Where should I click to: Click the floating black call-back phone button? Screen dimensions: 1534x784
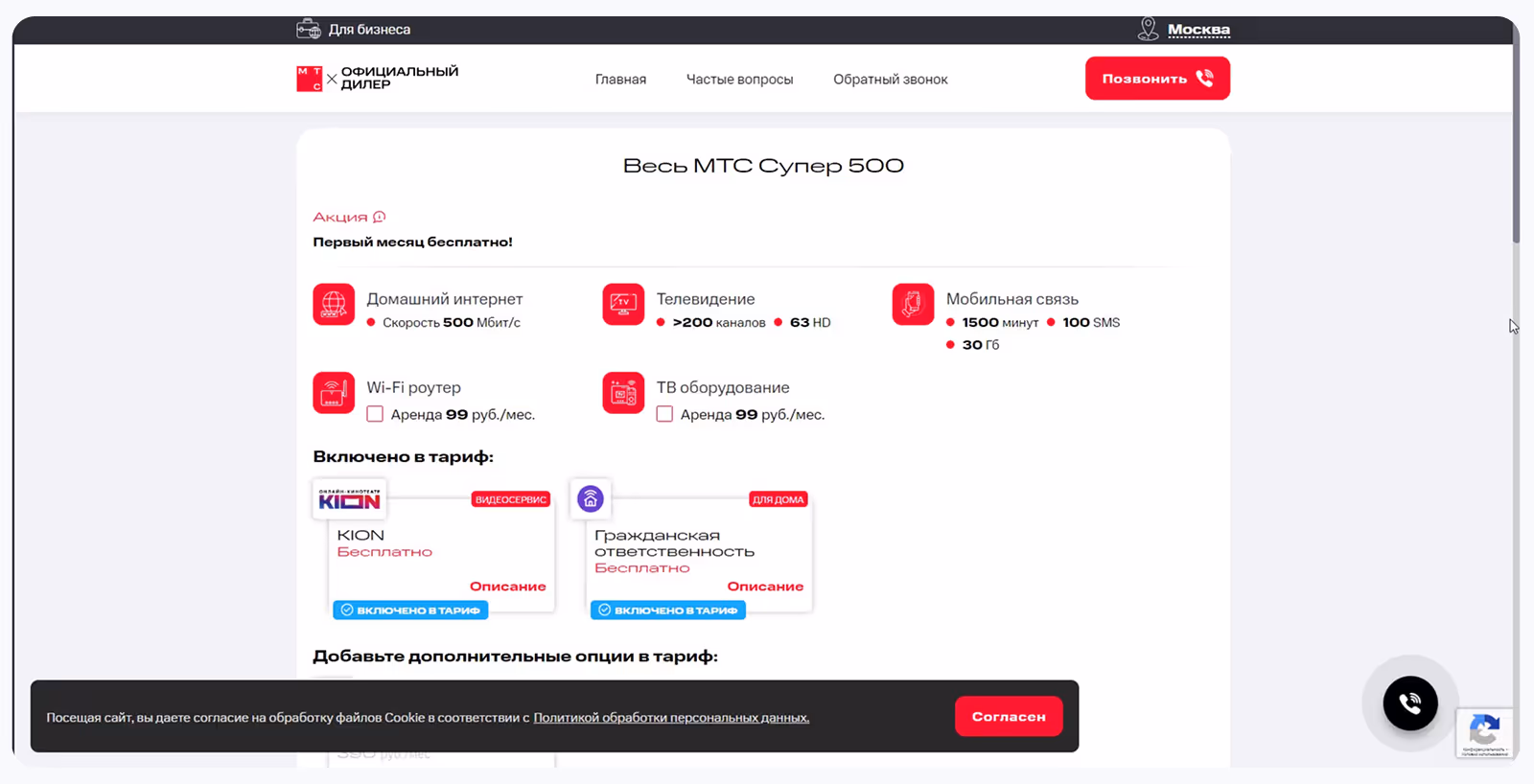(x=1410, y=703)
